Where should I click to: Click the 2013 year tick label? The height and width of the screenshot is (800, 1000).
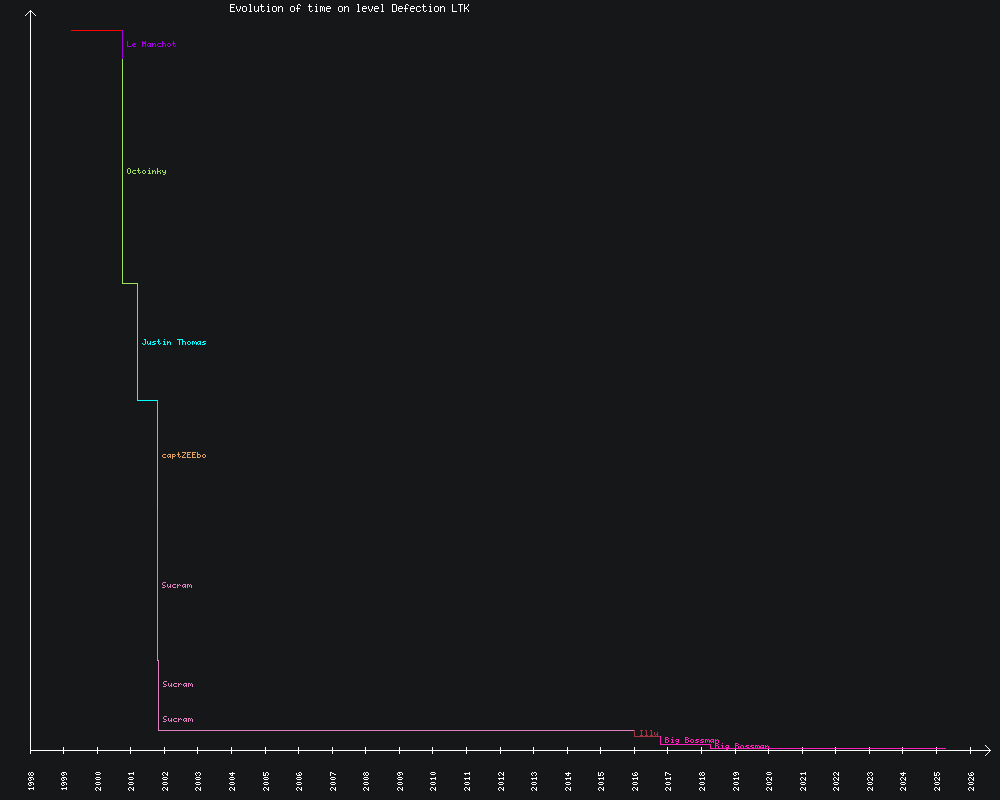pos(534,780)
